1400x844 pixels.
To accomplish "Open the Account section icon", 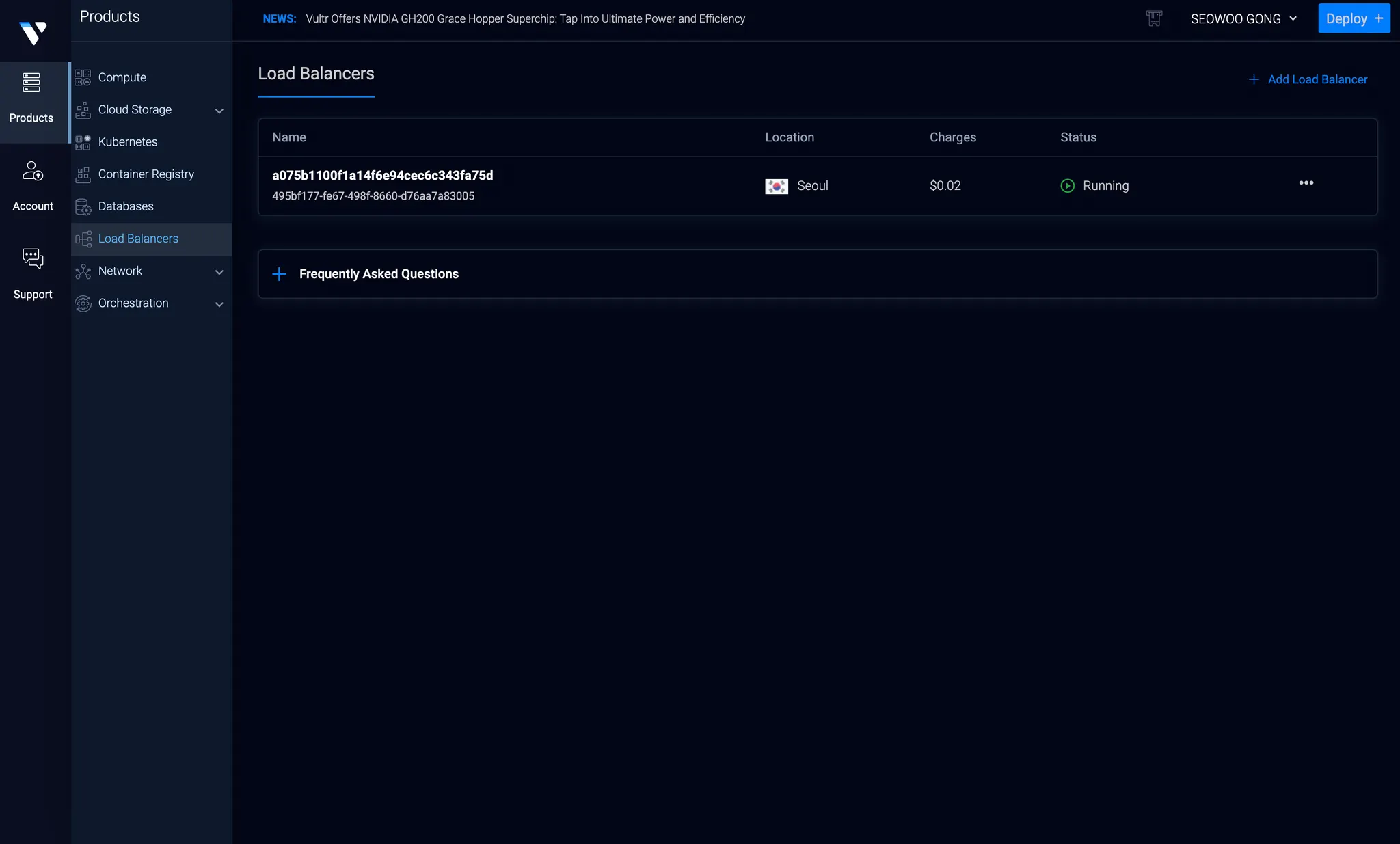I will pyautogui.click(x=33, y=171).
